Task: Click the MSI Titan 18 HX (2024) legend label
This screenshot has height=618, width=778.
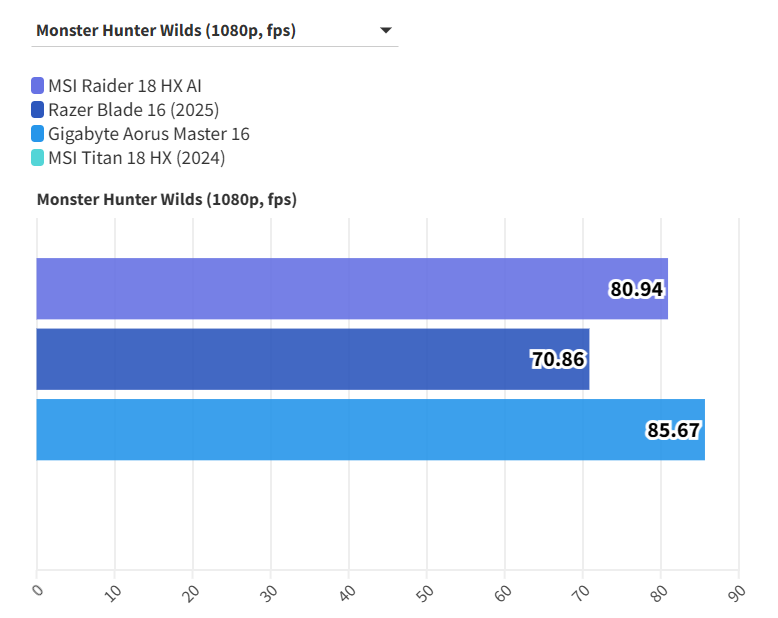Action: 136,158
